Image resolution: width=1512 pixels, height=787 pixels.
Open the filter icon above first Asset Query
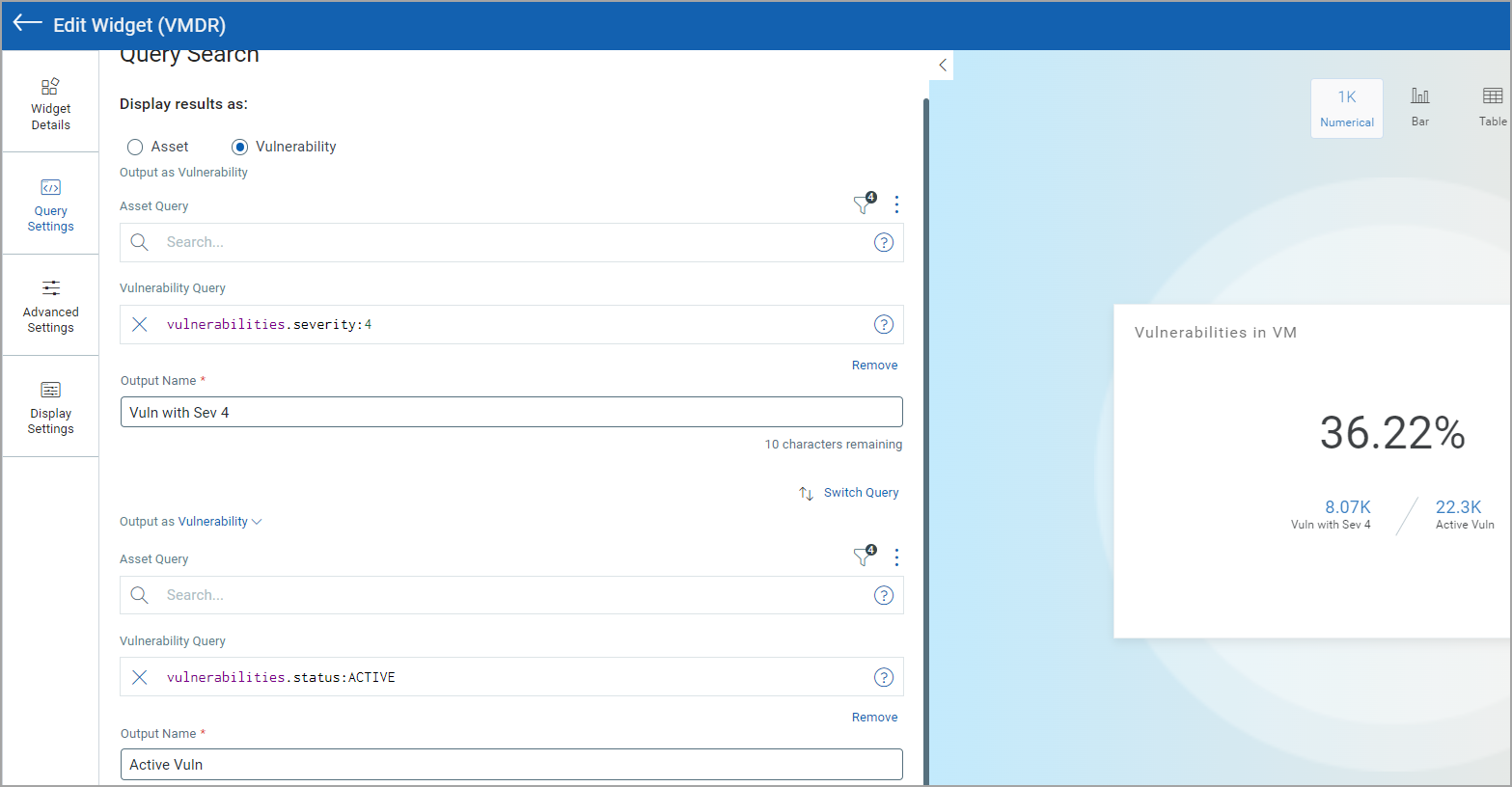[x=864, y=204]
